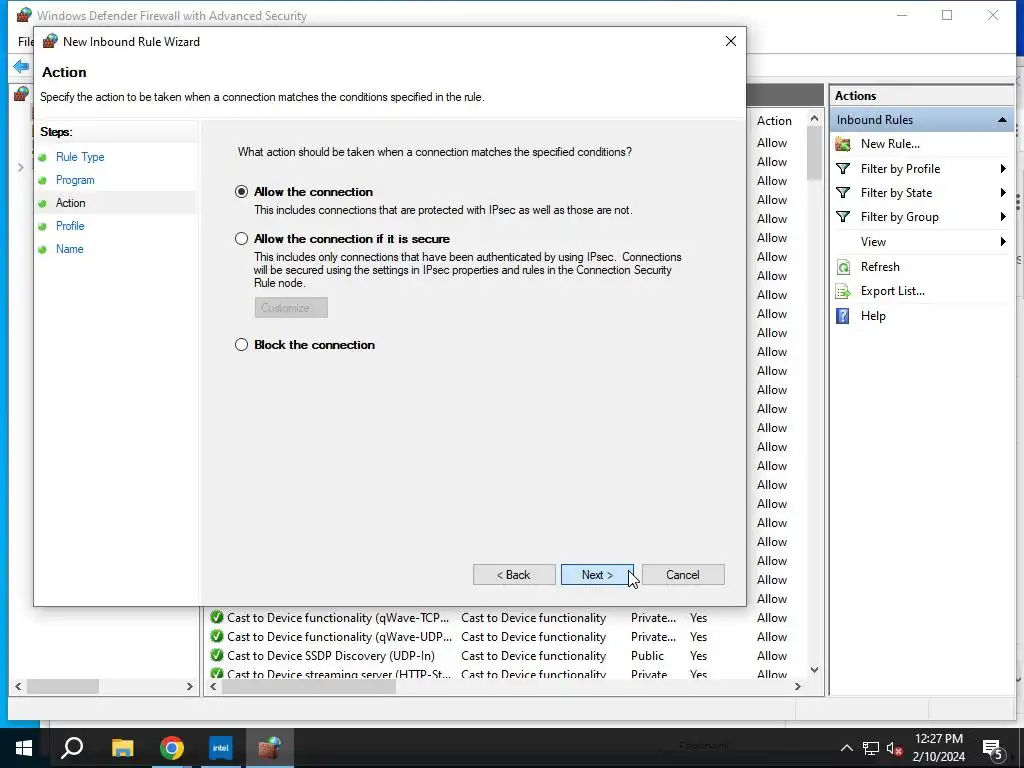Click the Filter by Profile funnel icon
This screenshot has width=1024, height=768.
pos(843,168)
